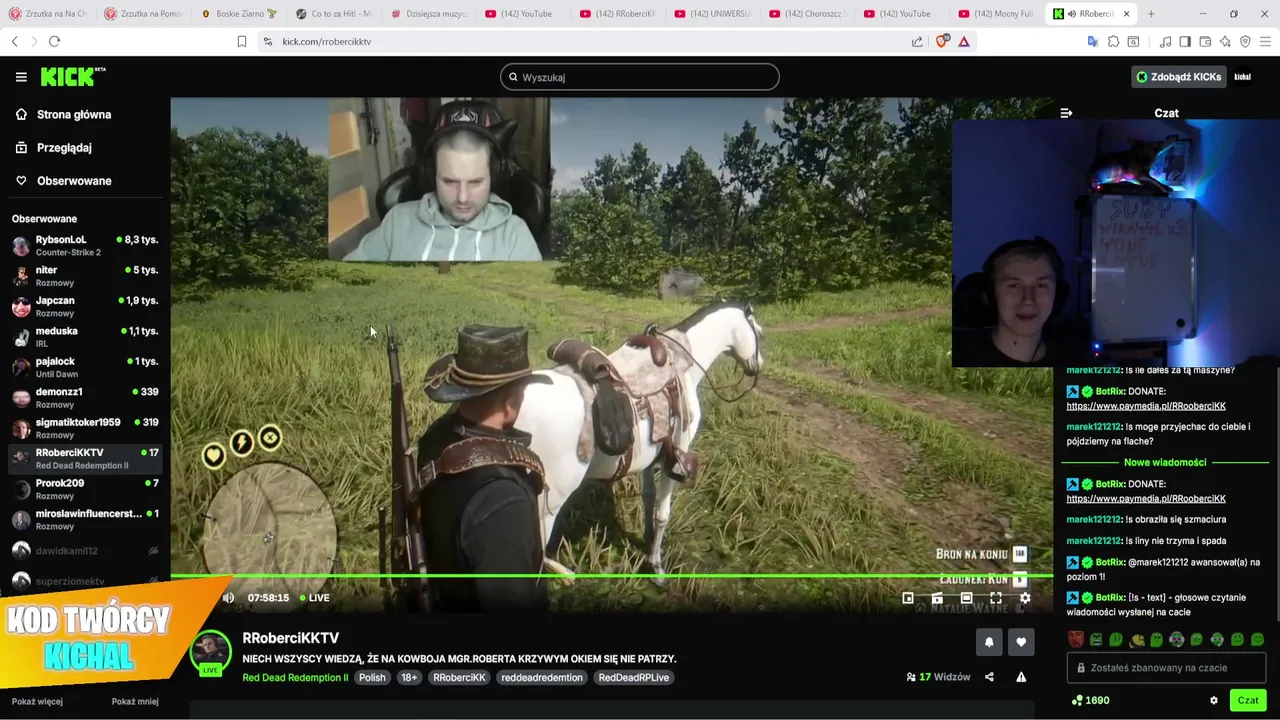Toggle the browser sidebar panel icon
1280x720 pixels.
coord(1185,41)
